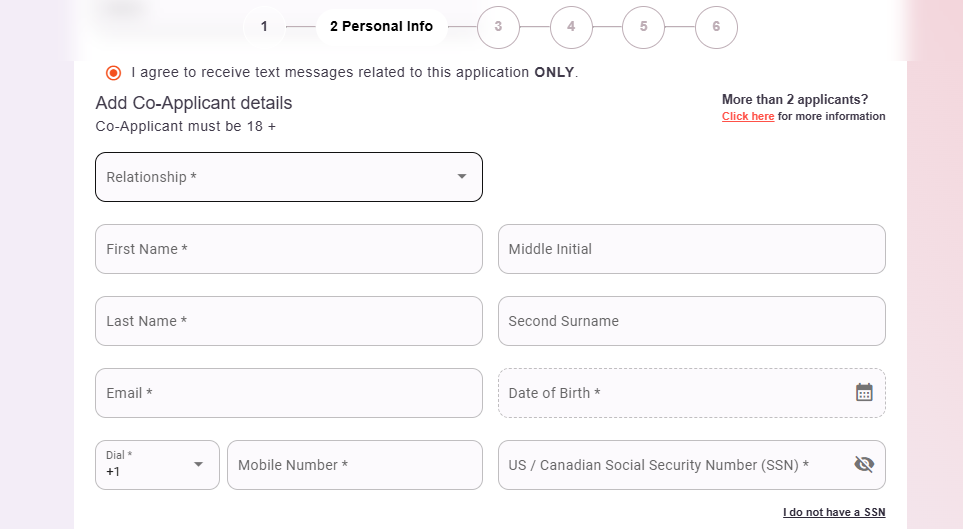Screen dimensions: 963x529
Task: Select step 4 circle in progress bar
Action: coord(571,27)
